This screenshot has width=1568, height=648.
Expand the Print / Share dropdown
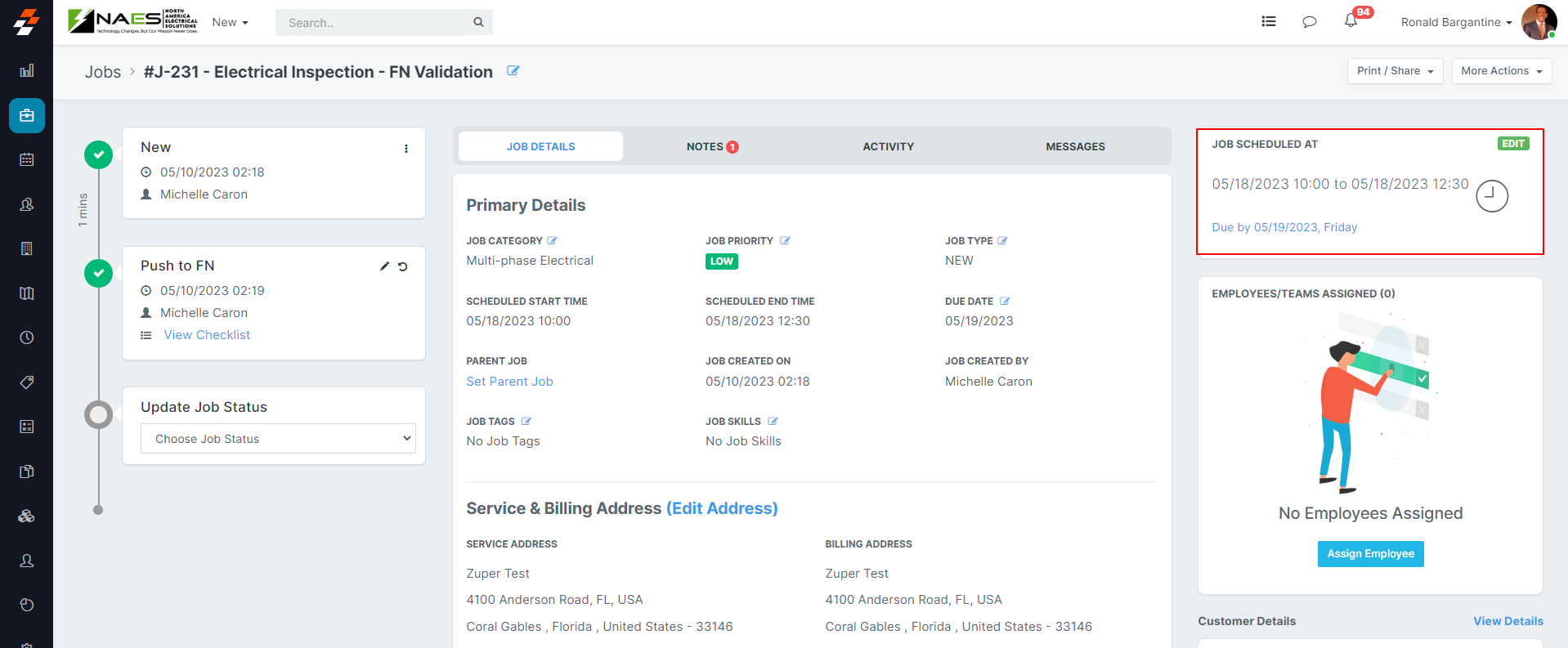point(1395,71)
